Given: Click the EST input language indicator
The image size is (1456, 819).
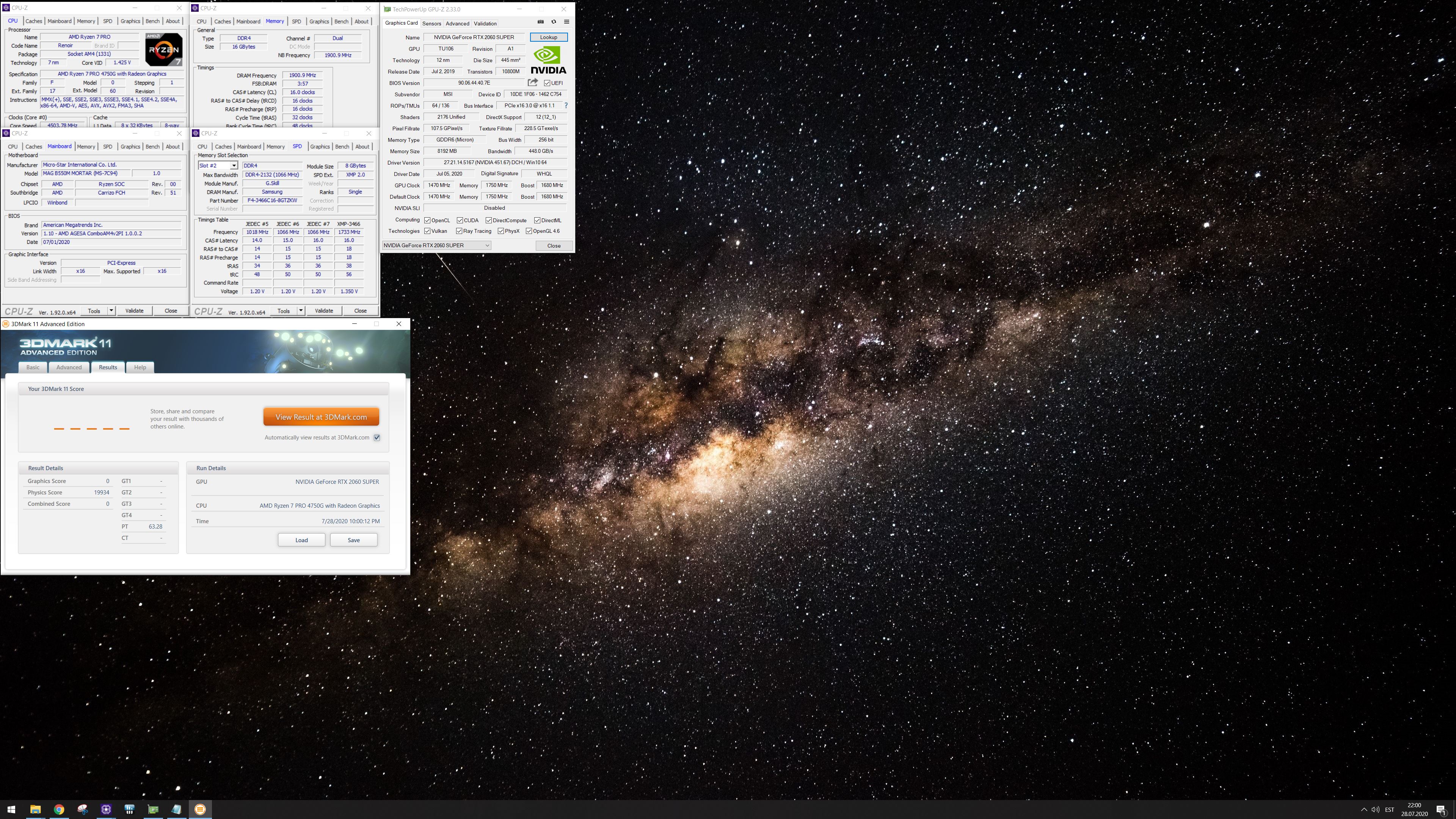Looking at the screenshot, I should pos(1389,810).
